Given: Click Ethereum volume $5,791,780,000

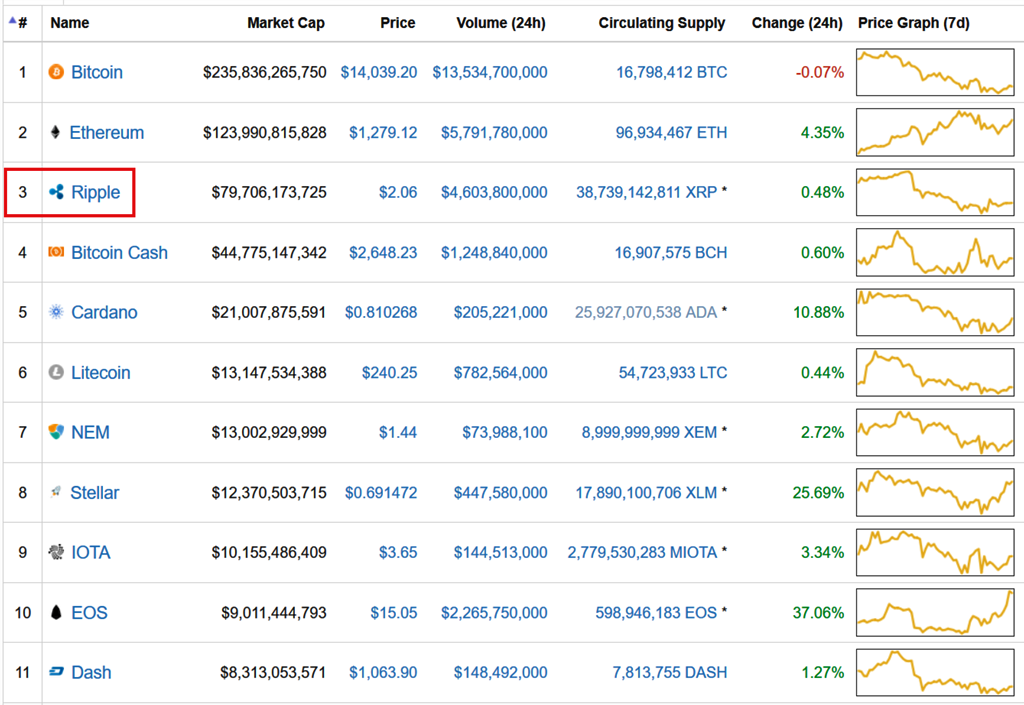Looking at the screenshot, I should coord(494,133).
